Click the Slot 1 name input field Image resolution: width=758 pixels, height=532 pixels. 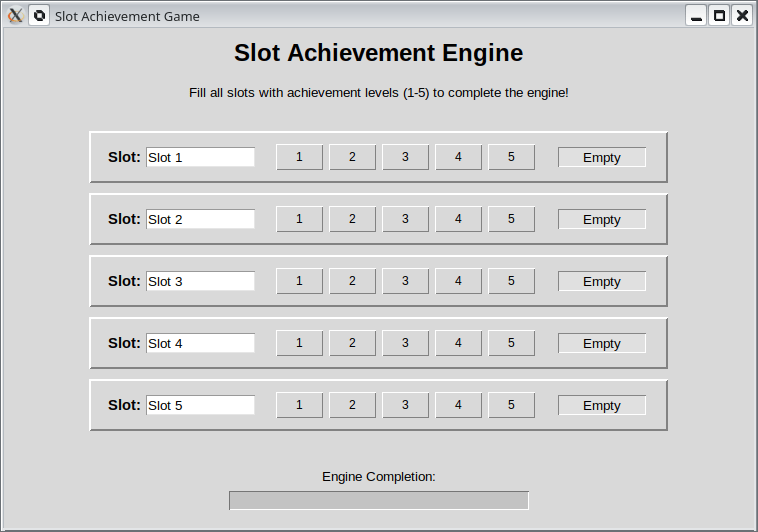200,157
